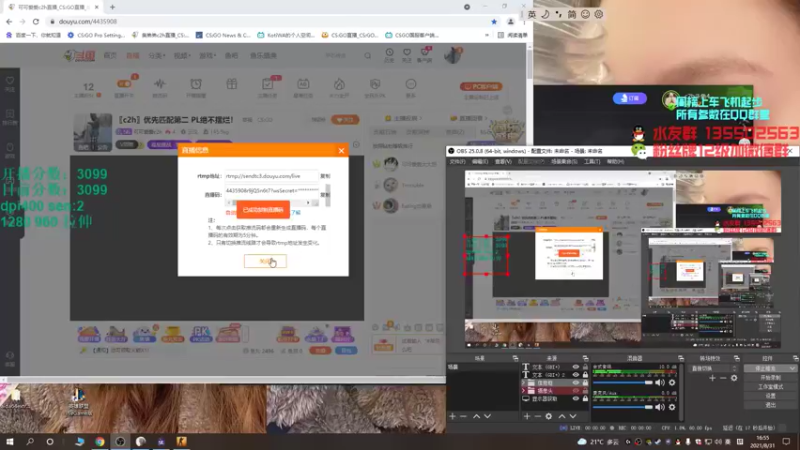Add a new source with plus icon
This screenshot has width=800, height=450.
(x=527, y=416)
